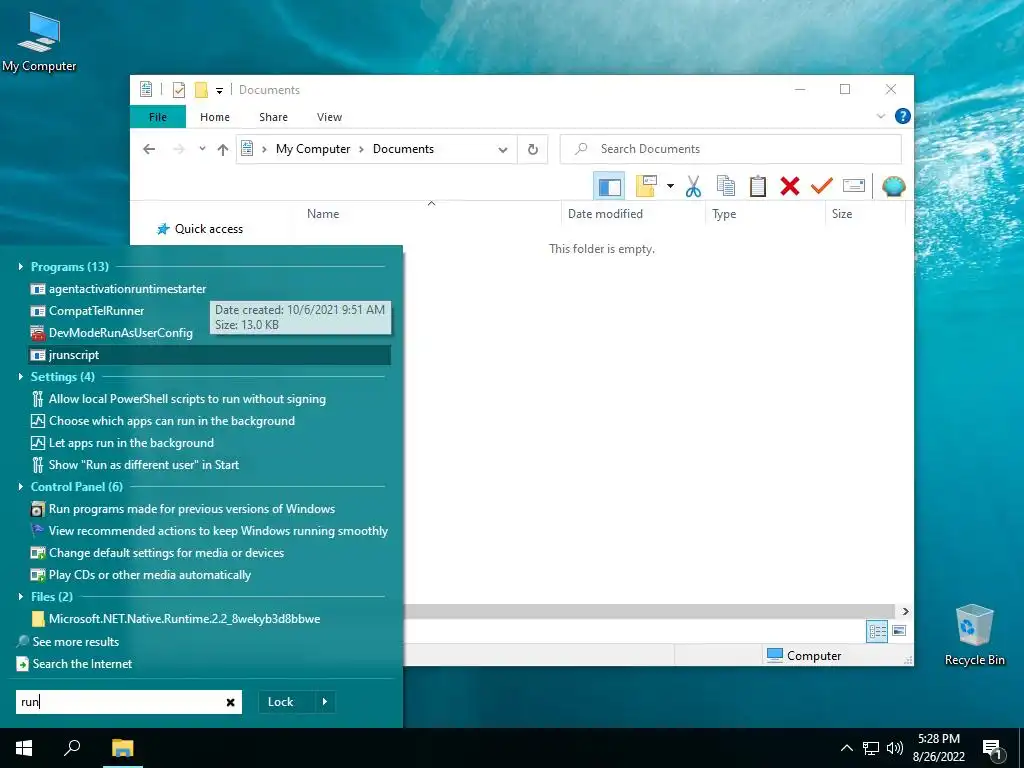Select Quick access in navigation pane
Screen dimensions: 1024x768
coord(200,229)
